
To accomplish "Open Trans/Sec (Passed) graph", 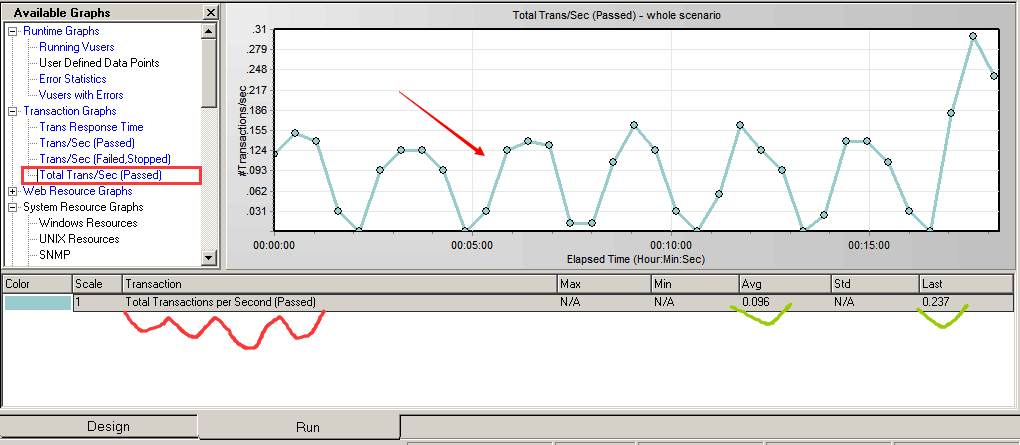I will click(87, 143).
